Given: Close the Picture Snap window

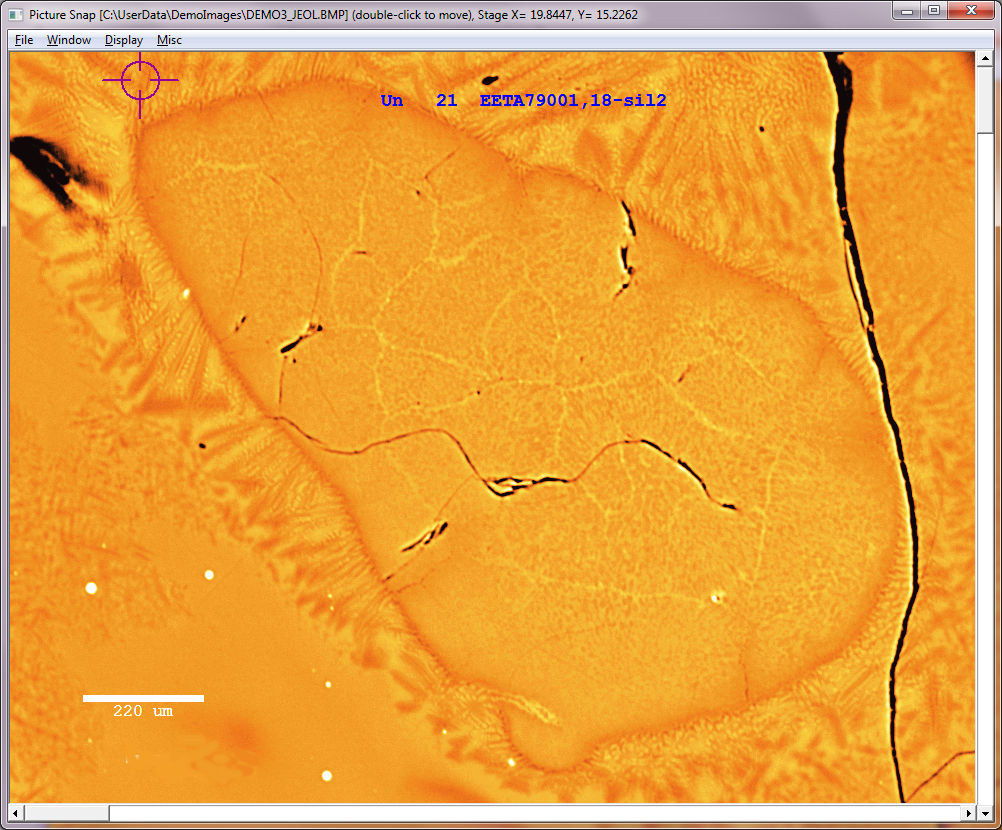Looking at the screenshot, I should [971, 11].
